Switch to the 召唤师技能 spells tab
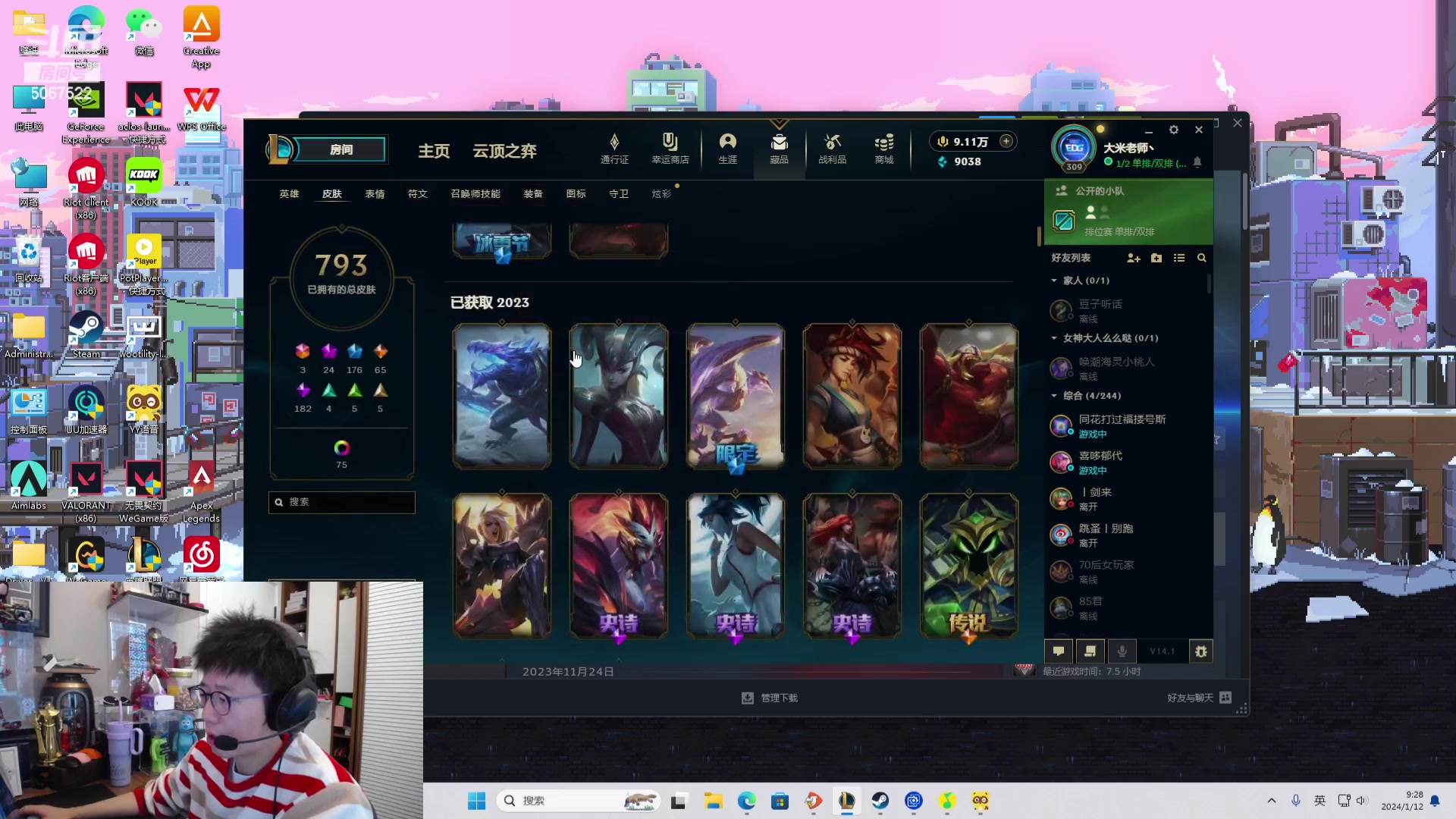 click(475, 194)
